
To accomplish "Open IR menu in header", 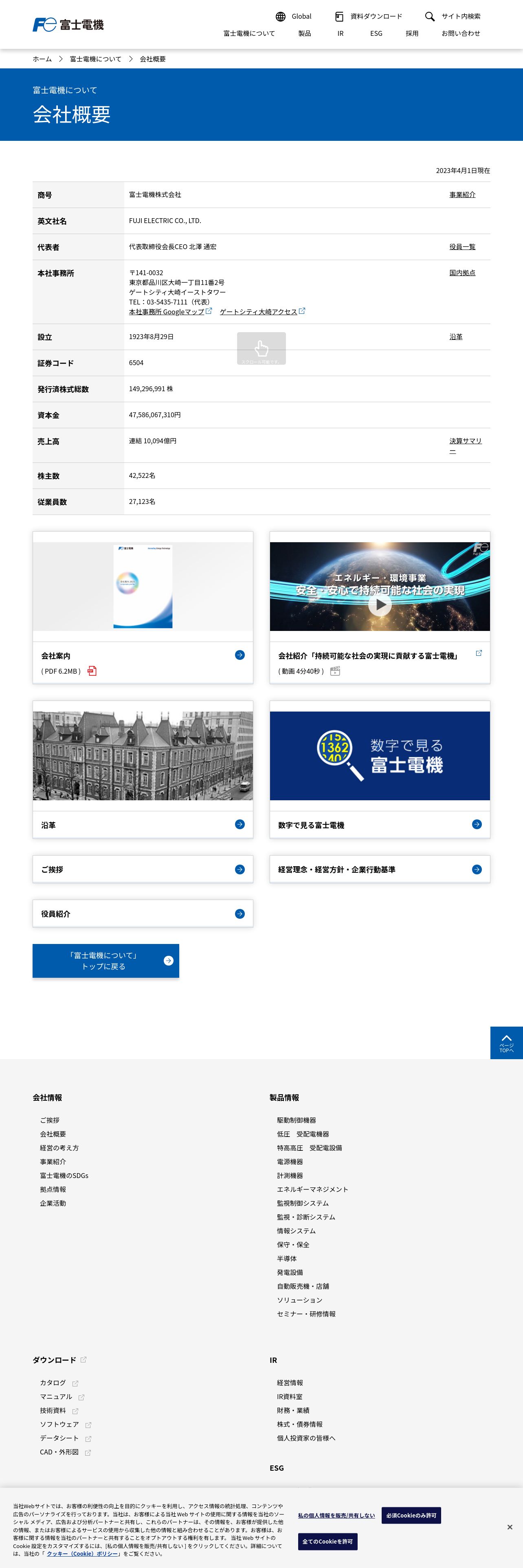I will (341, 33).
